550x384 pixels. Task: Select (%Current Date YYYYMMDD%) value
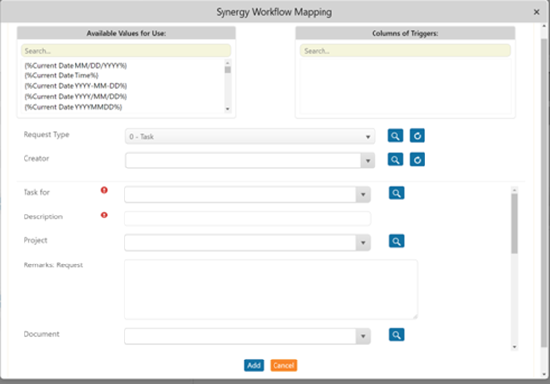pyautogui.click(x=73, y=107)
